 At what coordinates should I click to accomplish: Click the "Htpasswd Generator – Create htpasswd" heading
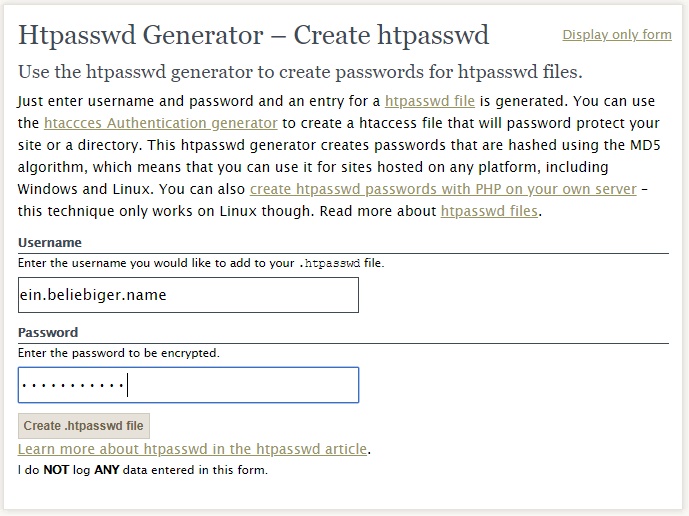pyautogui.click(x=254, y=36)
